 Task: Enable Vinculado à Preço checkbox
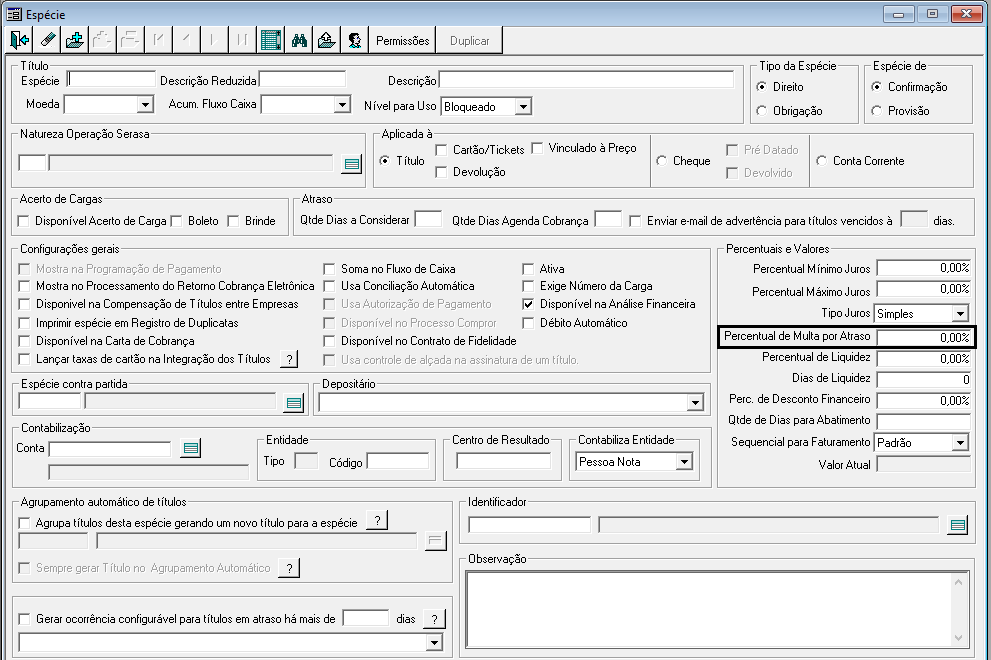click(x=537, y=148)
